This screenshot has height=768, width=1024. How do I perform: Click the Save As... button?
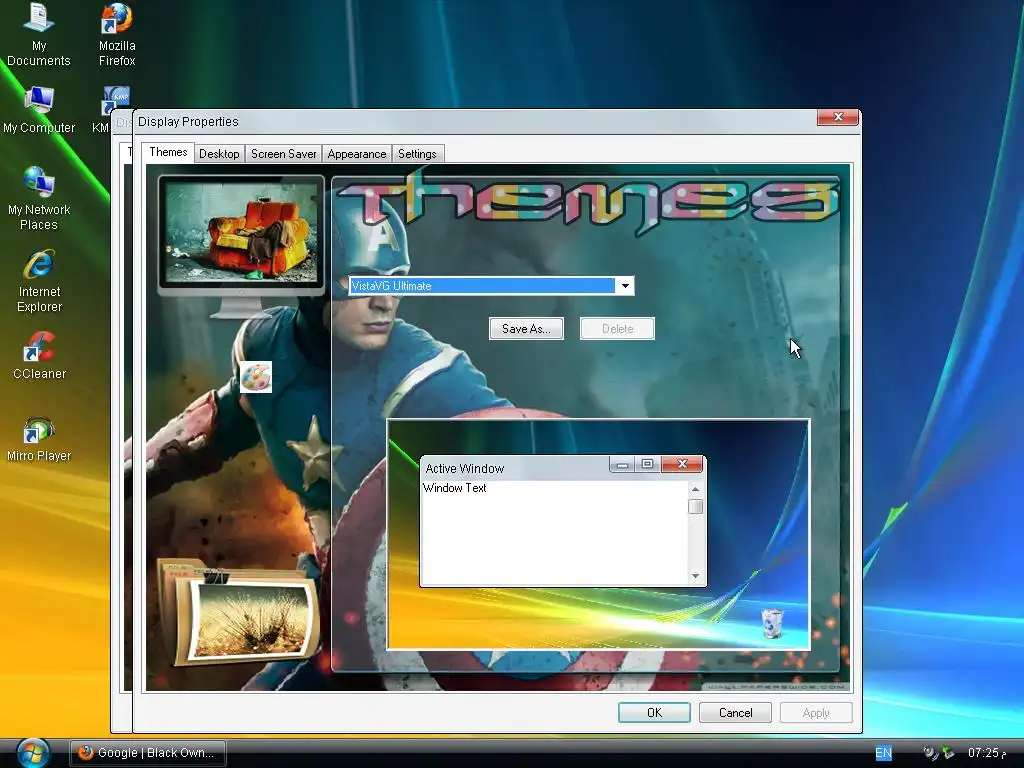[526, 328]
